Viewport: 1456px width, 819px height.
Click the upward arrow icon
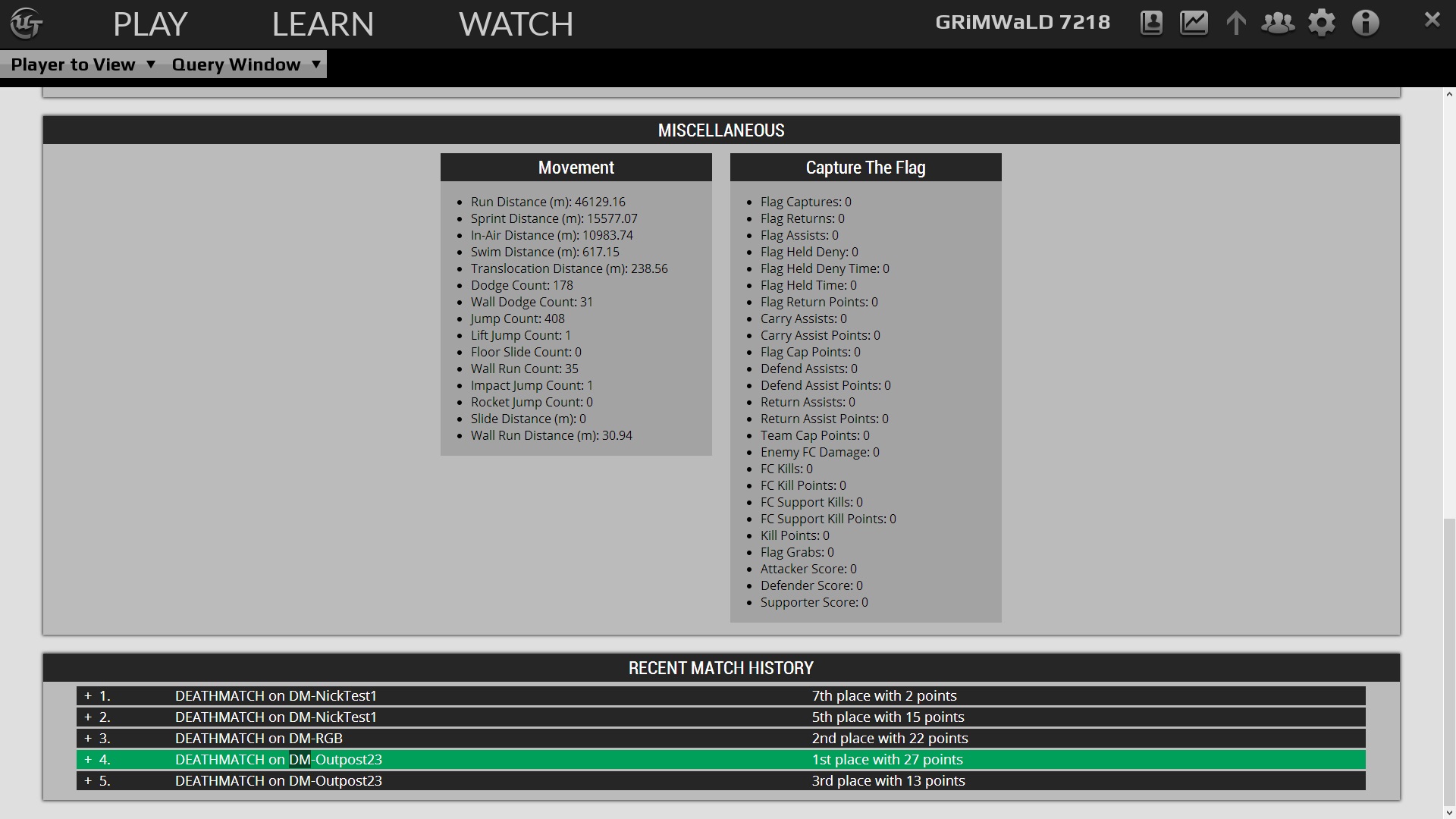[x=1236, y=23]
